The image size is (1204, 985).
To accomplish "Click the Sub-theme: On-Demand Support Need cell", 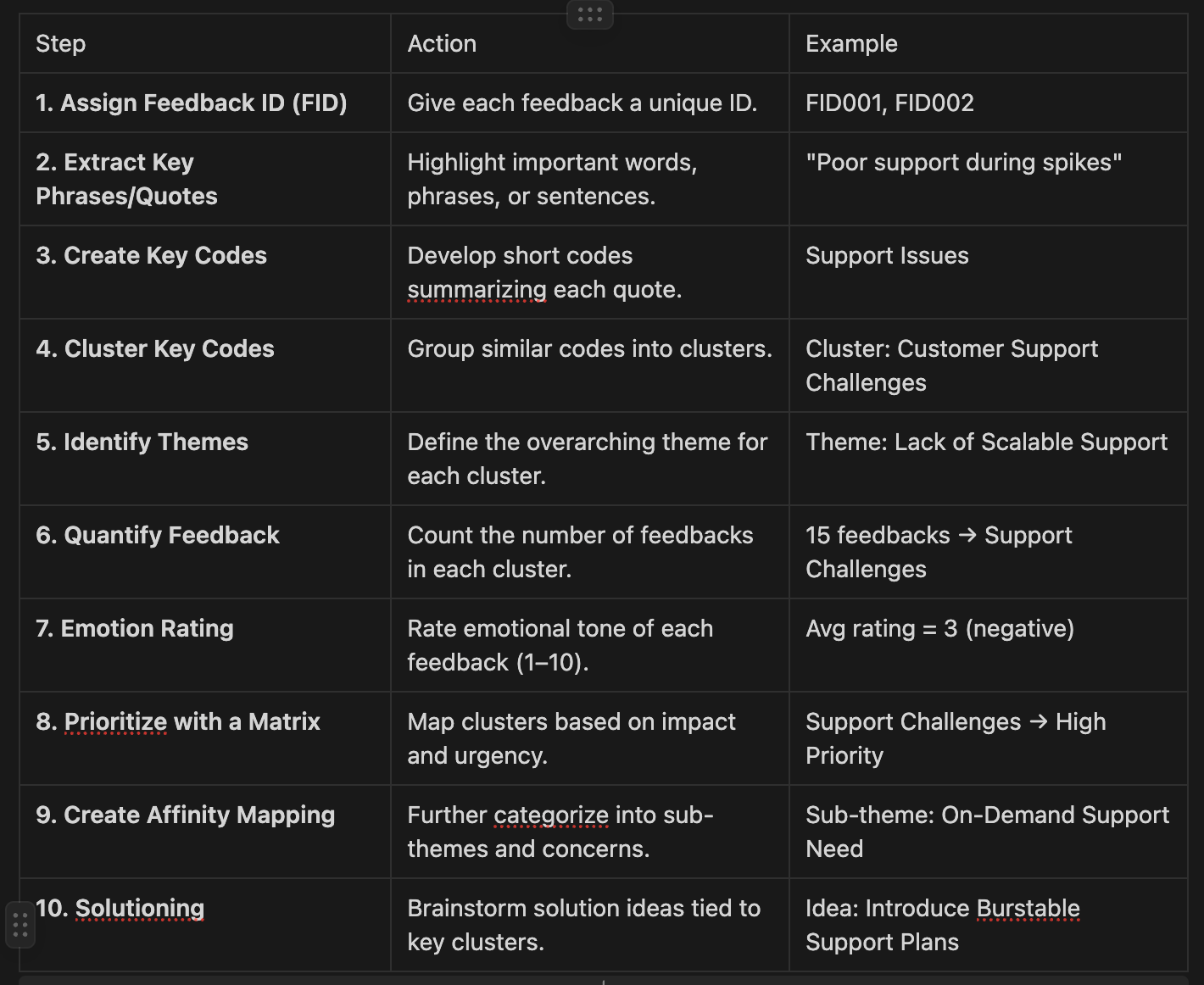I will pyautogui.click(x=989, y=832).
